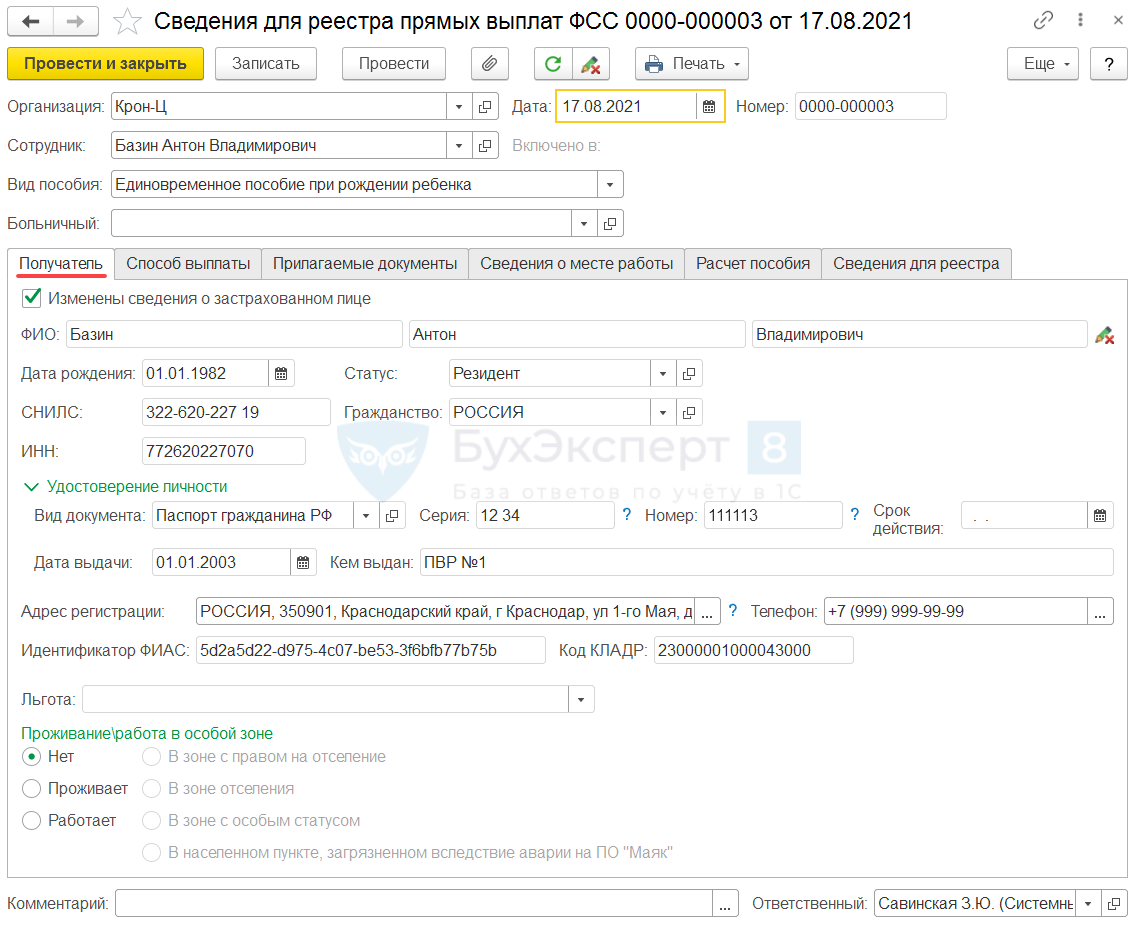The image size is (1139, 925).
Task: Add document to favorites with star icon
Action: pos(127,22)
